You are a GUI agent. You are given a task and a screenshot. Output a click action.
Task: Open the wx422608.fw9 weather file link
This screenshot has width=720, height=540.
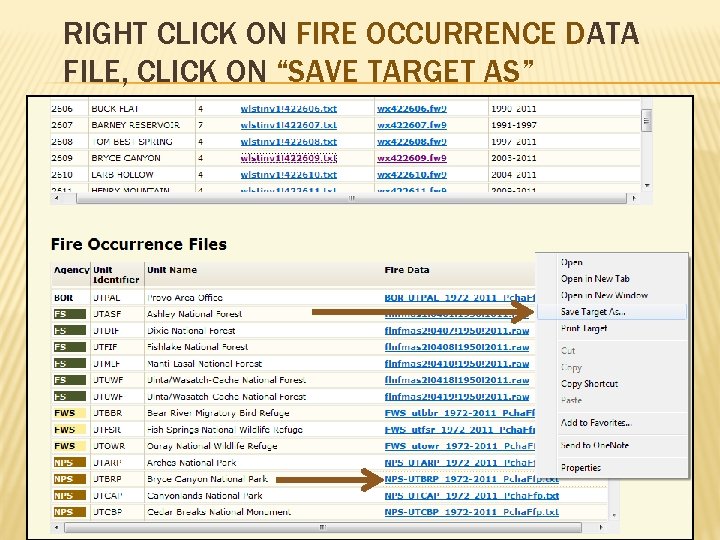pyautogui.click(x=411, y=141)
